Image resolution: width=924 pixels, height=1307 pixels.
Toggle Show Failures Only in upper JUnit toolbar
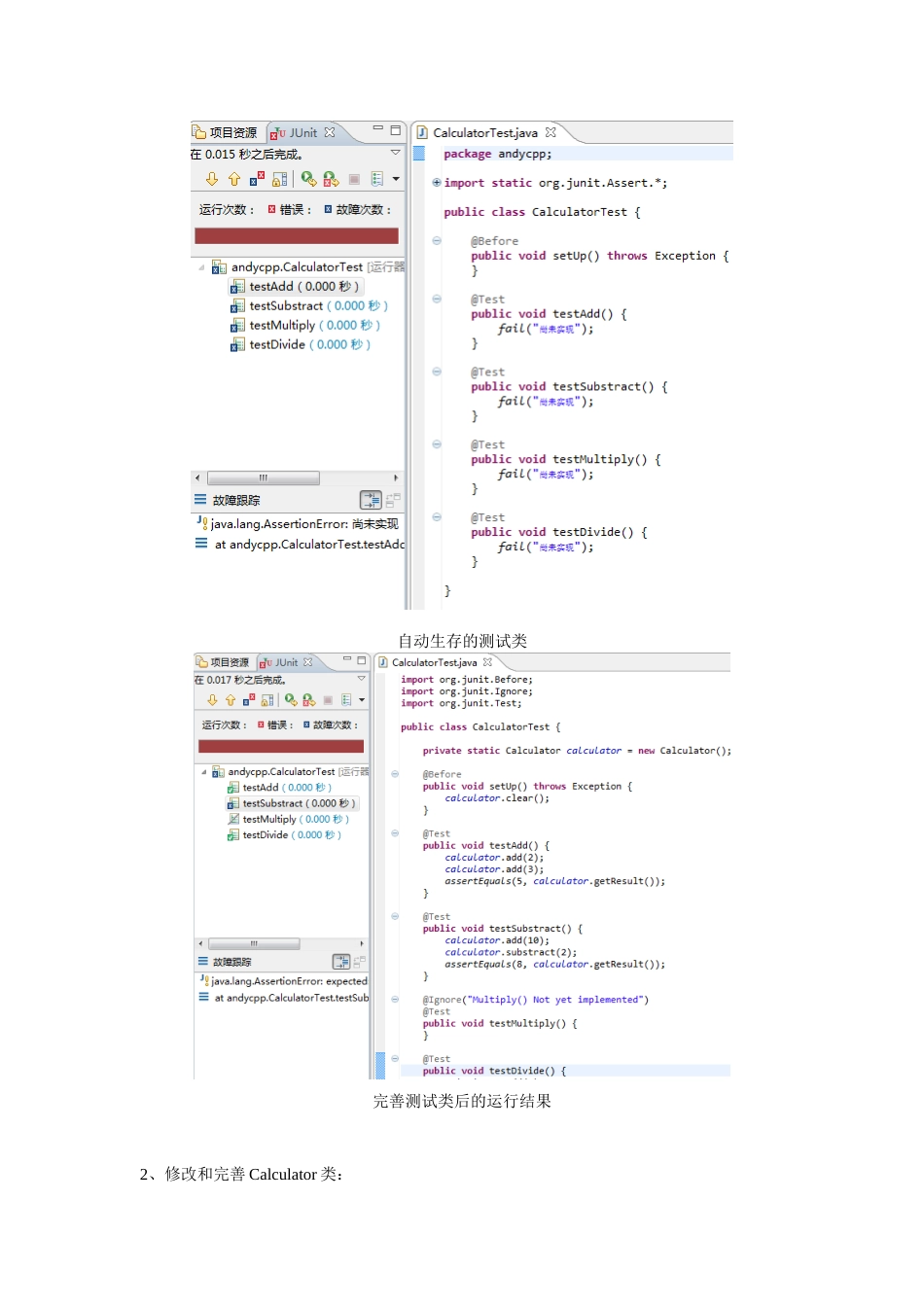click(x=257, y=179)
